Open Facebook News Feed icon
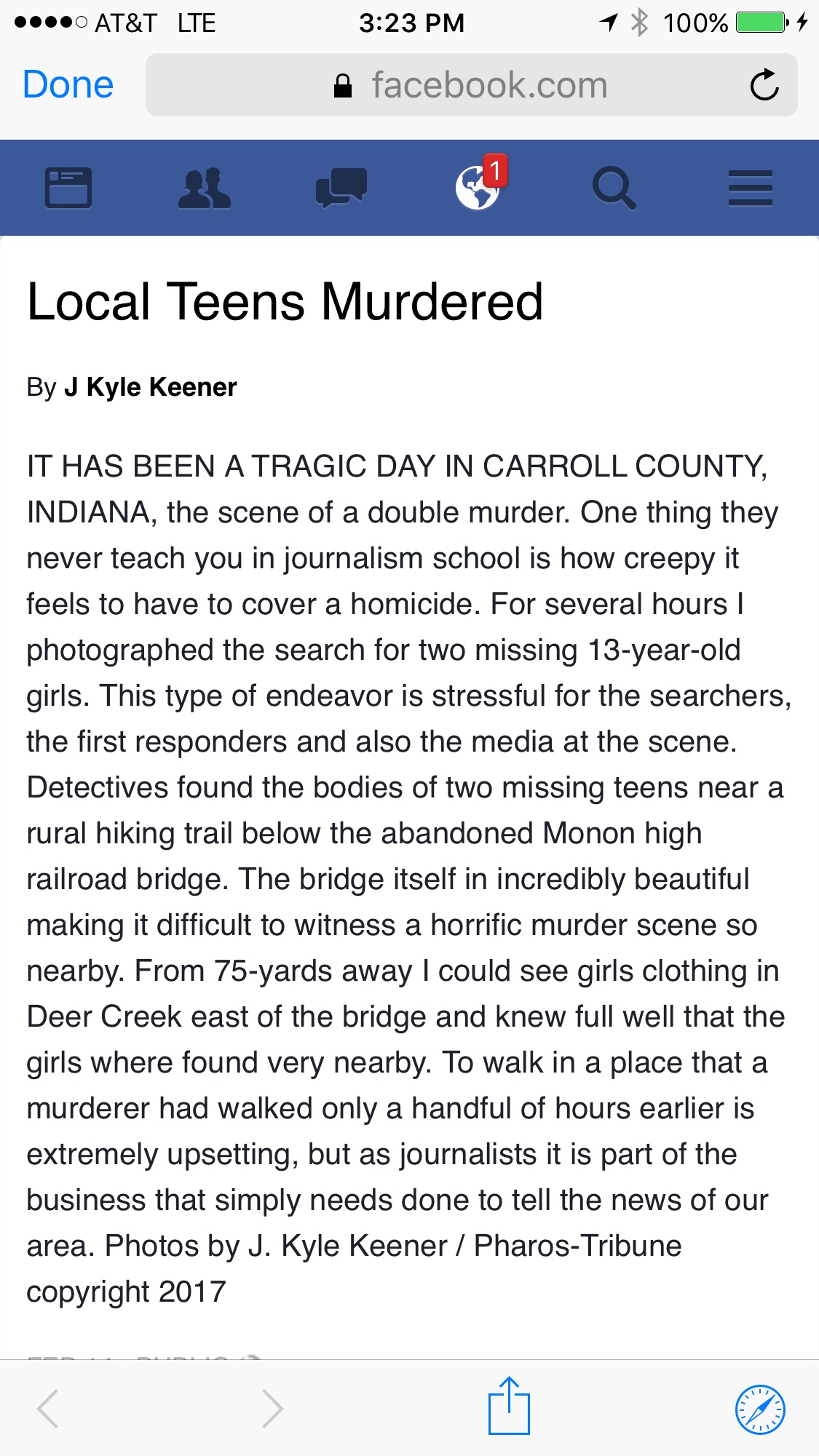The width and height of the screenshot is (819, 1456). pos(68,188)
